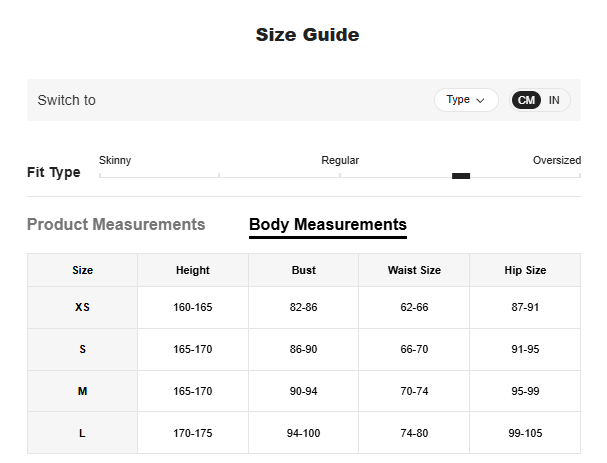The image size is (607, 463).
Task: Click the chevron arrow in Type selector
Action: pyautogui.click(x=481, y=100)
